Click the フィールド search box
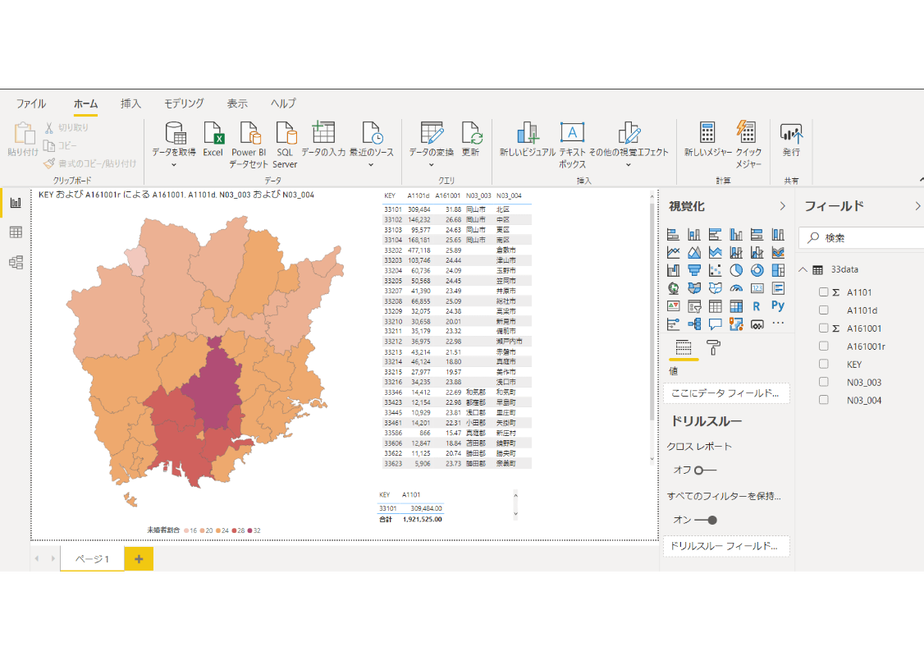The image size is (924, 660). tap(861, 237)
